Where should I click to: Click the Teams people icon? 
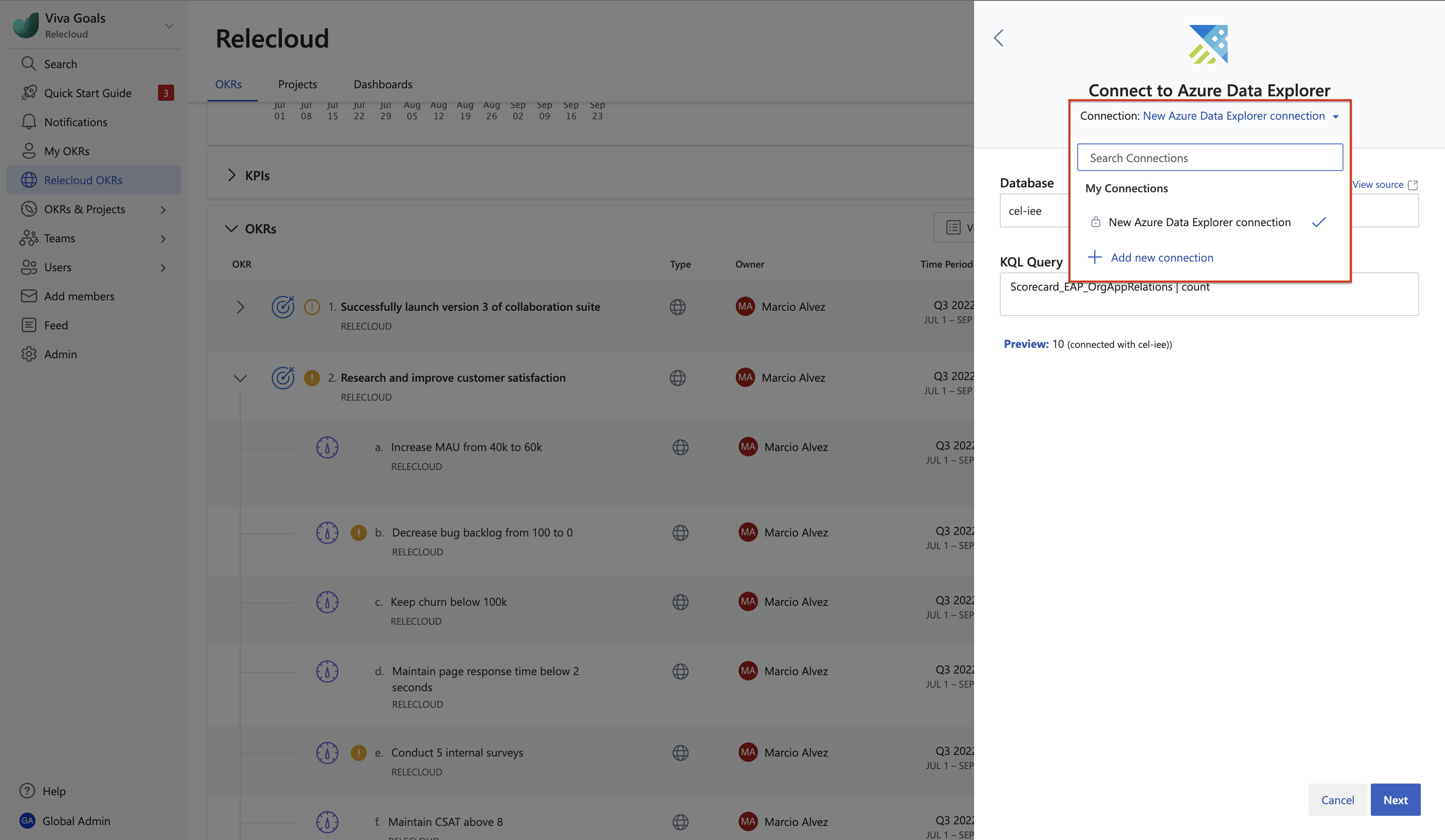click(29, 238)
